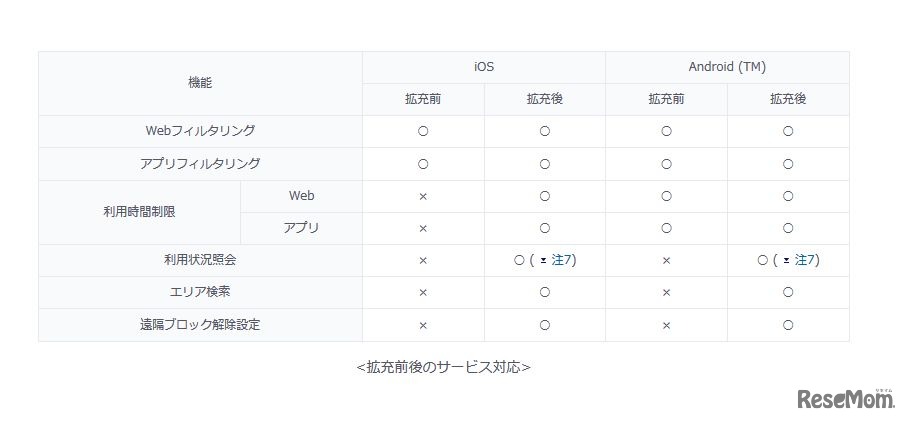Click the arrow icon beside iOS 注7
This screenshot has width=908, height=422.
(x=543, y=260)
